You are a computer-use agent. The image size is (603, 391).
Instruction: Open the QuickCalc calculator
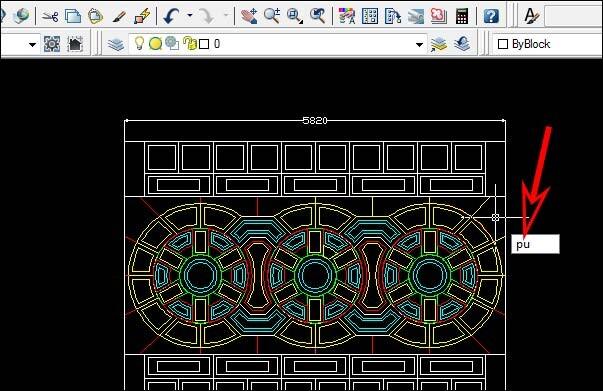click(x=461, y=16)
